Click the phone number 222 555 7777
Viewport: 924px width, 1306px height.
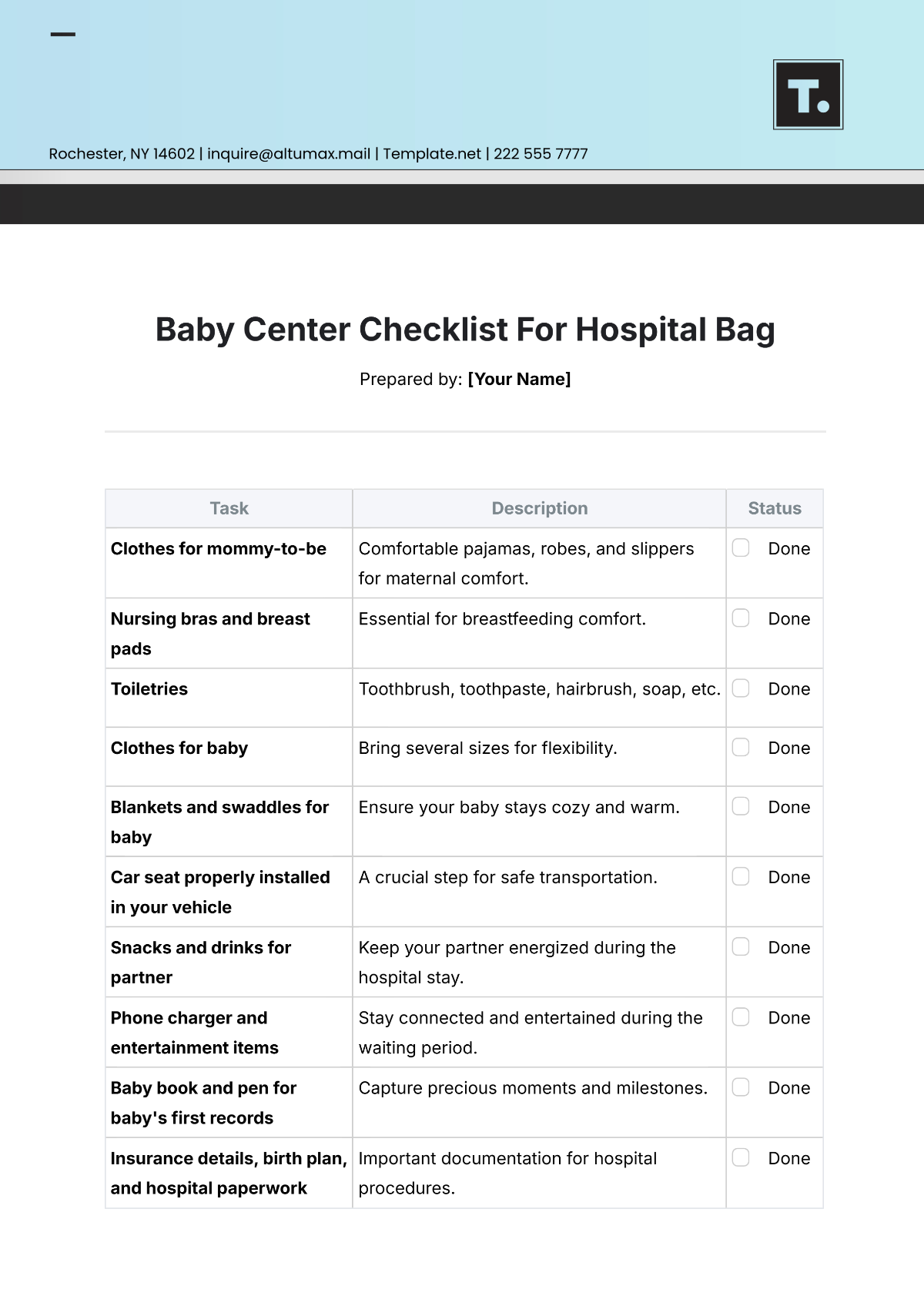(541, 154)
